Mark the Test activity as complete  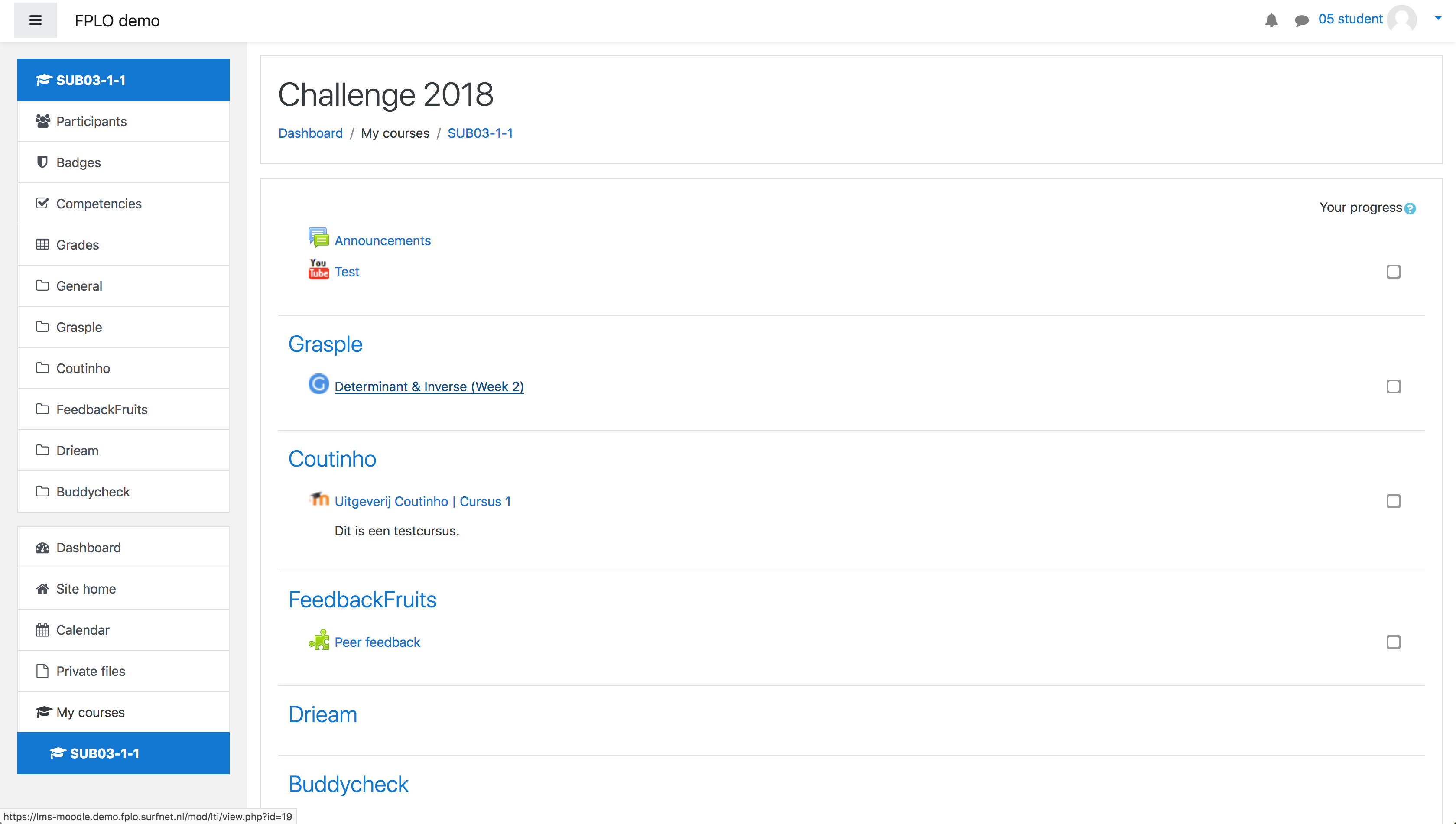[x=1393, y=272]
